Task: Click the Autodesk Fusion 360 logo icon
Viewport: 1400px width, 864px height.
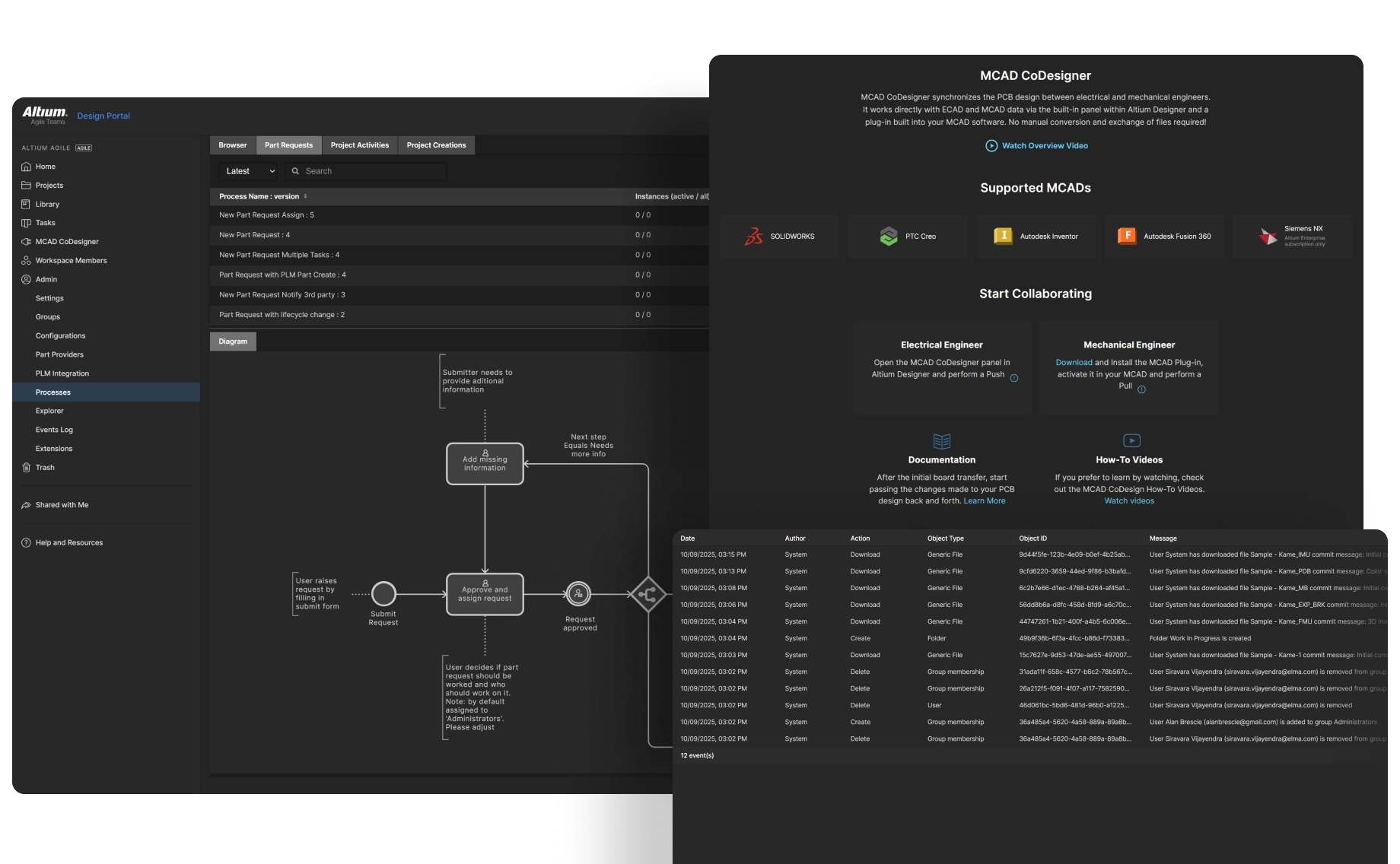Action: (1127, 236)
